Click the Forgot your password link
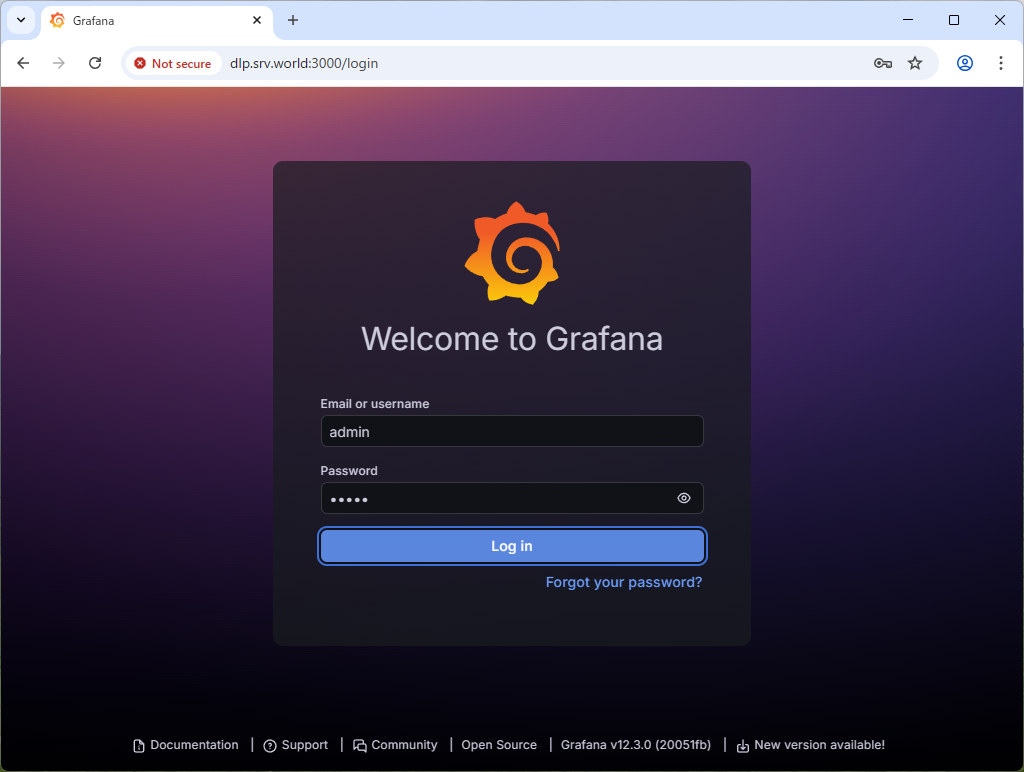 coord(623,582)
